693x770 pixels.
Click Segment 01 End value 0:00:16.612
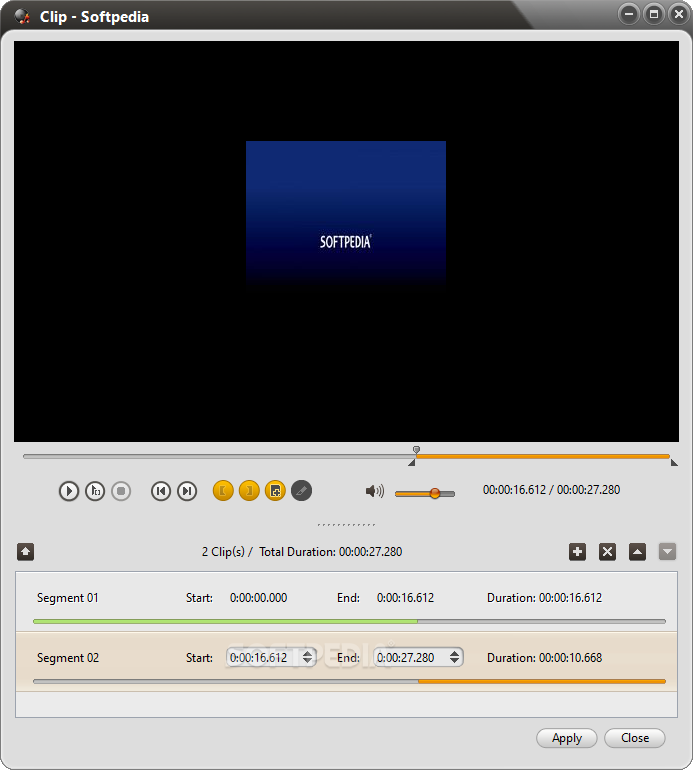click(x=405, y=598)
